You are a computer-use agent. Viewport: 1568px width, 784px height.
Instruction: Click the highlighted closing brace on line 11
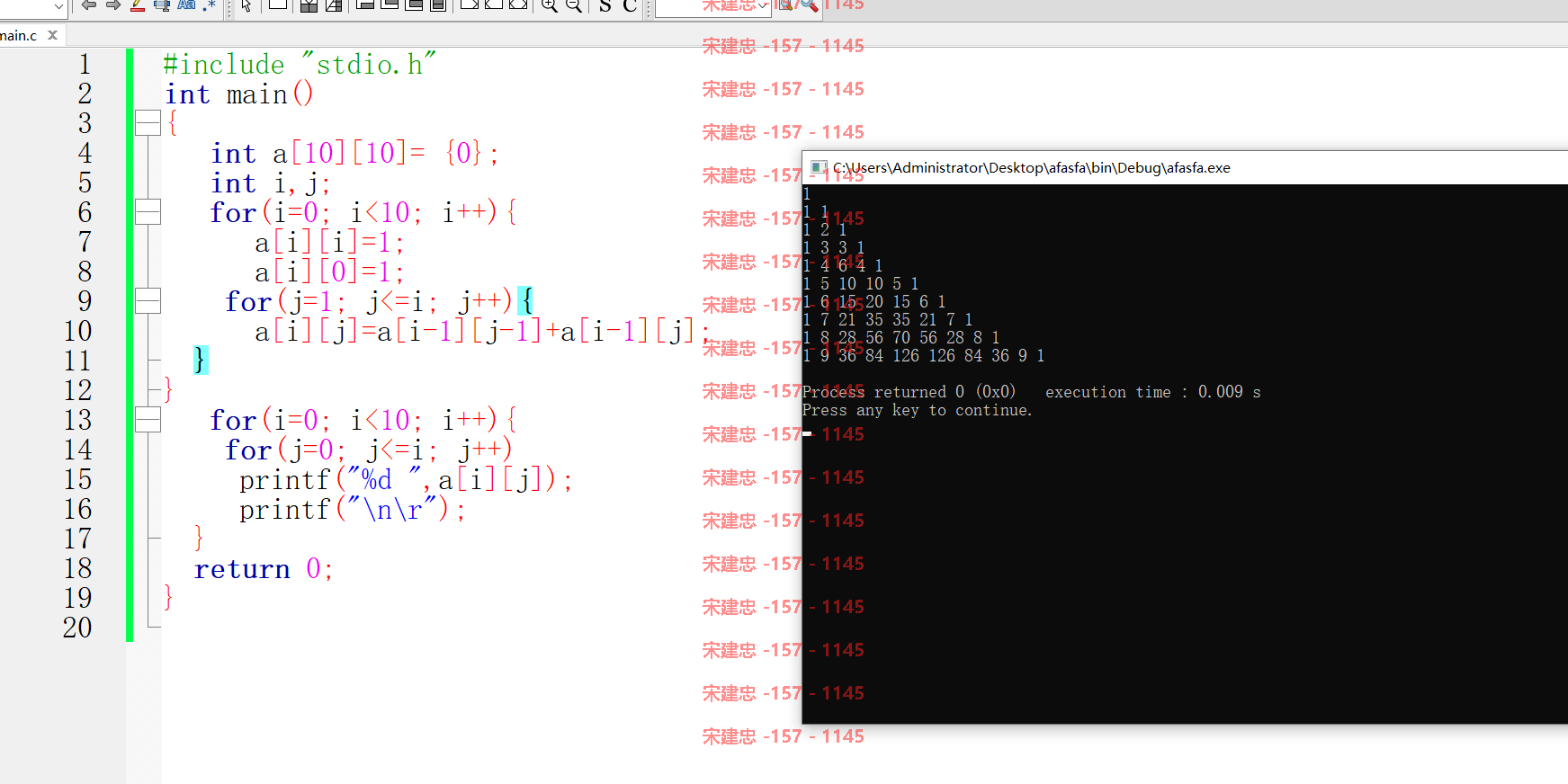click(x=201, y=361)
